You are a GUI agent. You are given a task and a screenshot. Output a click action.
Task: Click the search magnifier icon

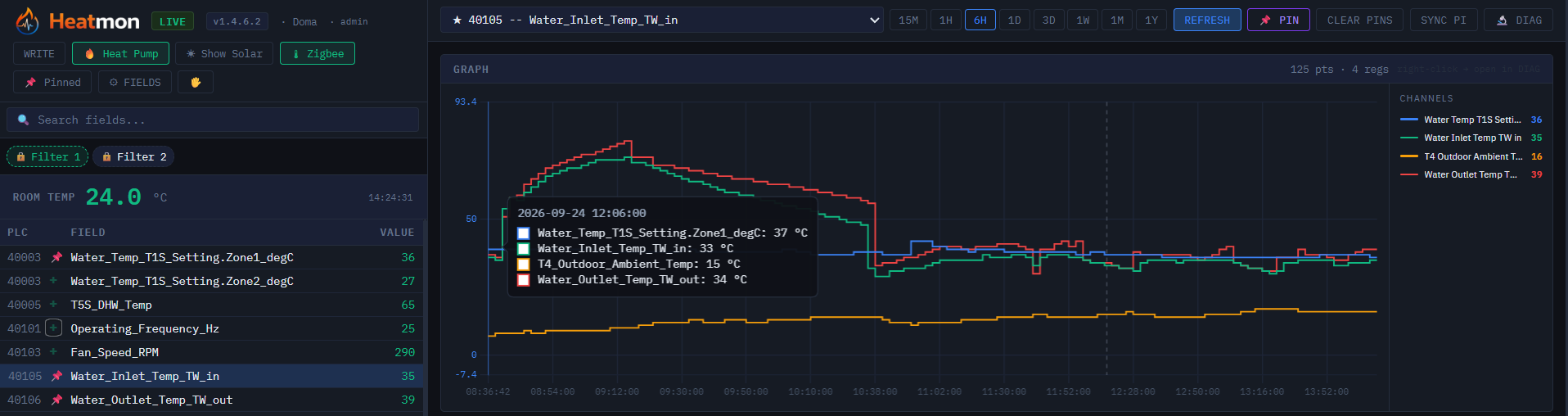point(23,120)
